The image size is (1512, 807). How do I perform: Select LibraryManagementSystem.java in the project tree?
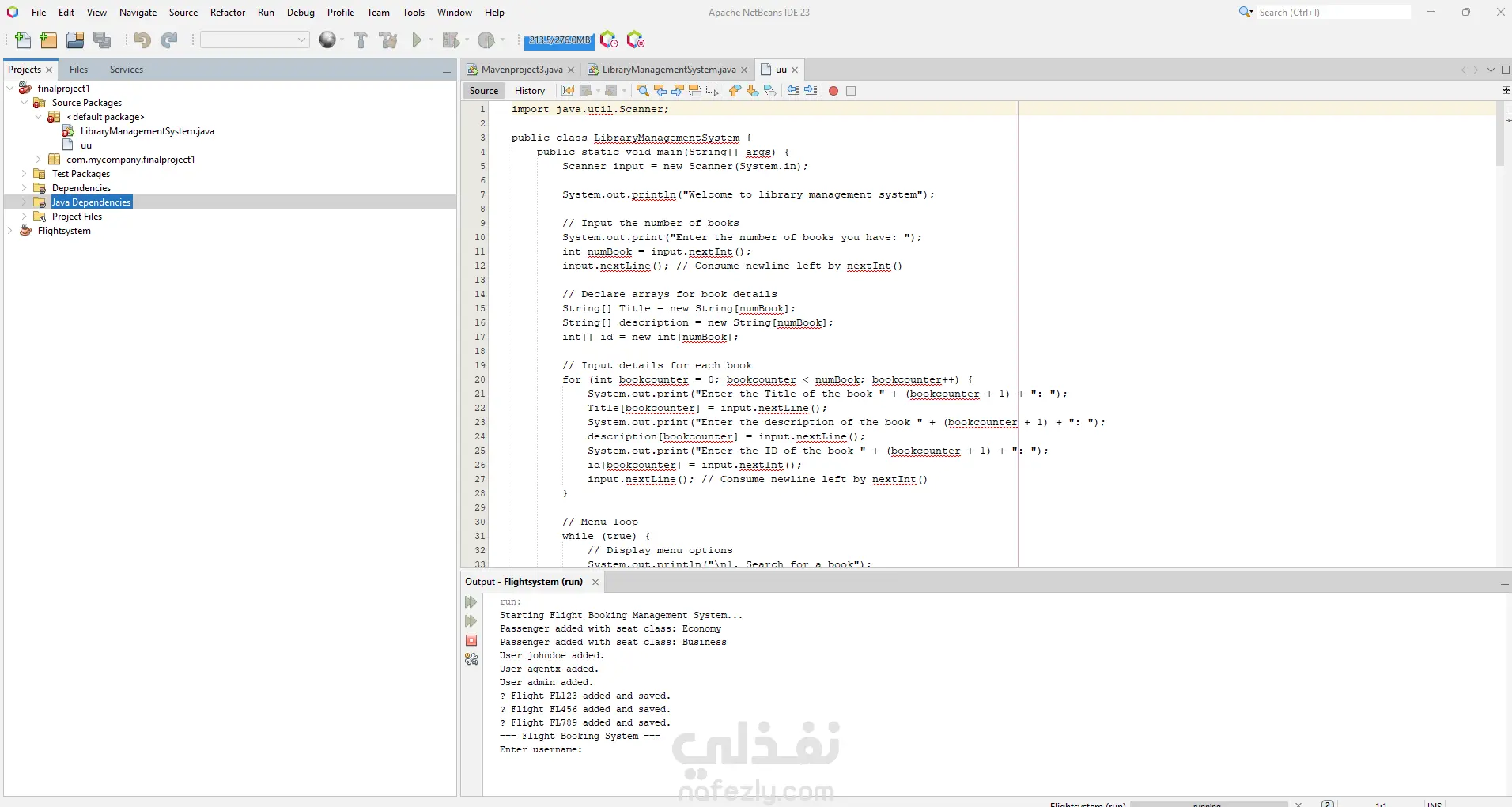147,131
